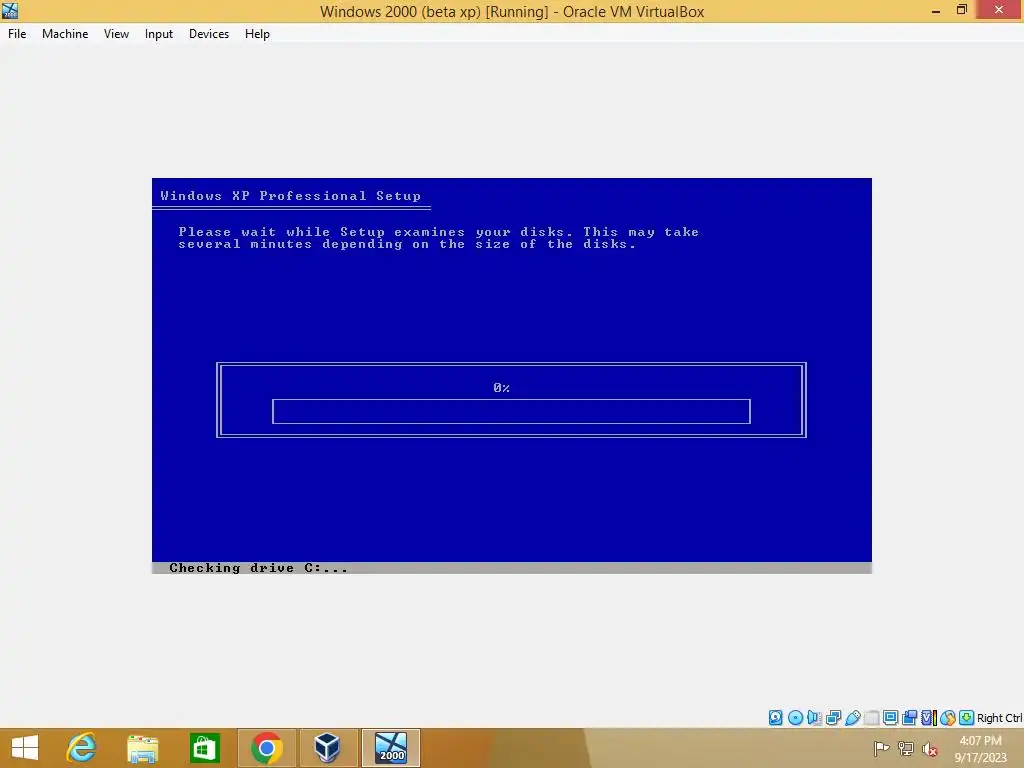Click the mouse integration indicator icon
Screen dimensions: 1024x768
[948, 718]
